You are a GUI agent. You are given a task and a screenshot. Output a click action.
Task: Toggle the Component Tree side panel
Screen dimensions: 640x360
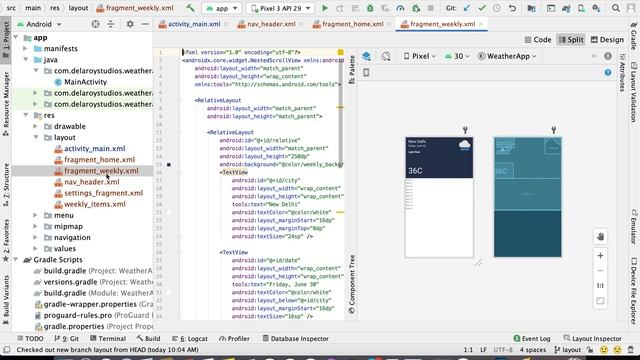pos(351,284)
